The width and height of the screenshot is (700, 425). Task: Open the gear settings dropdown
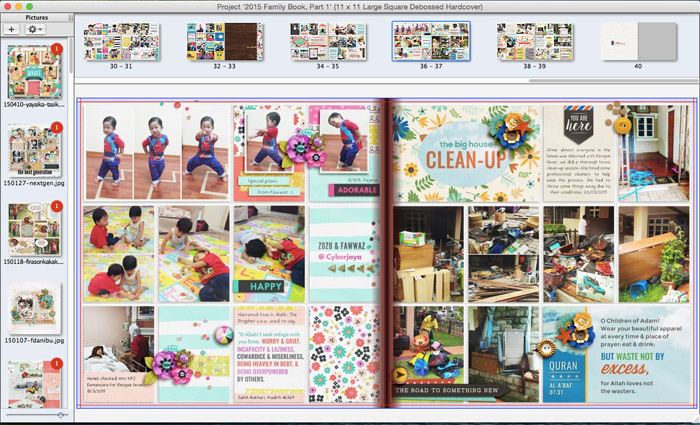(35, 29)
